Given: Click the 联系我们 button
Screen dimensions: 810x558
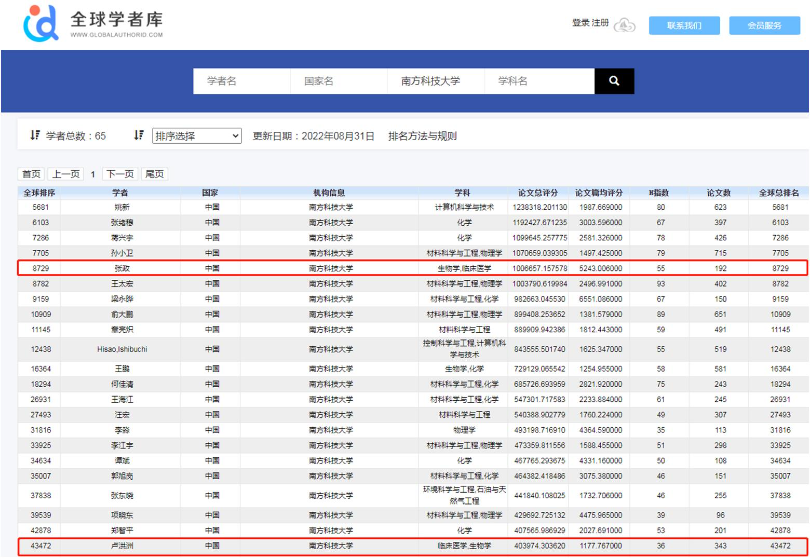Looking at the screenshot, I should (x=684, y=25).
